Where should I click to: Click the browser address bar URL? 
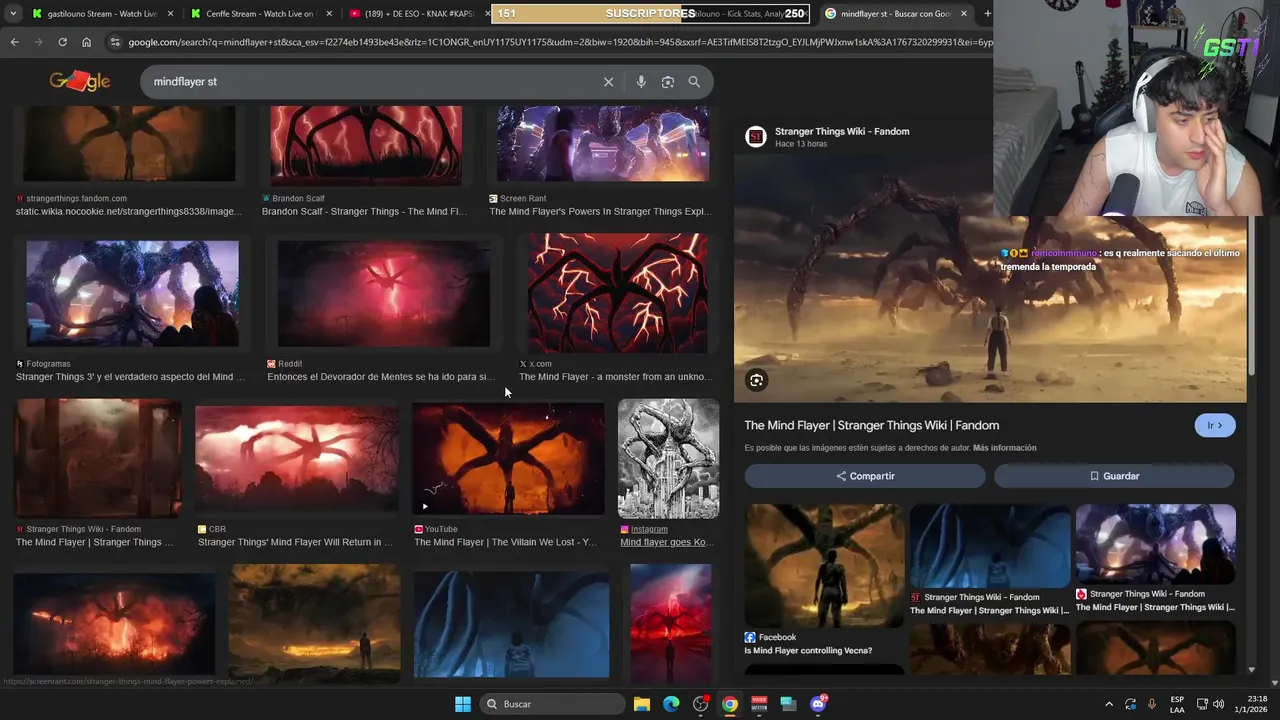click(560, 42)
